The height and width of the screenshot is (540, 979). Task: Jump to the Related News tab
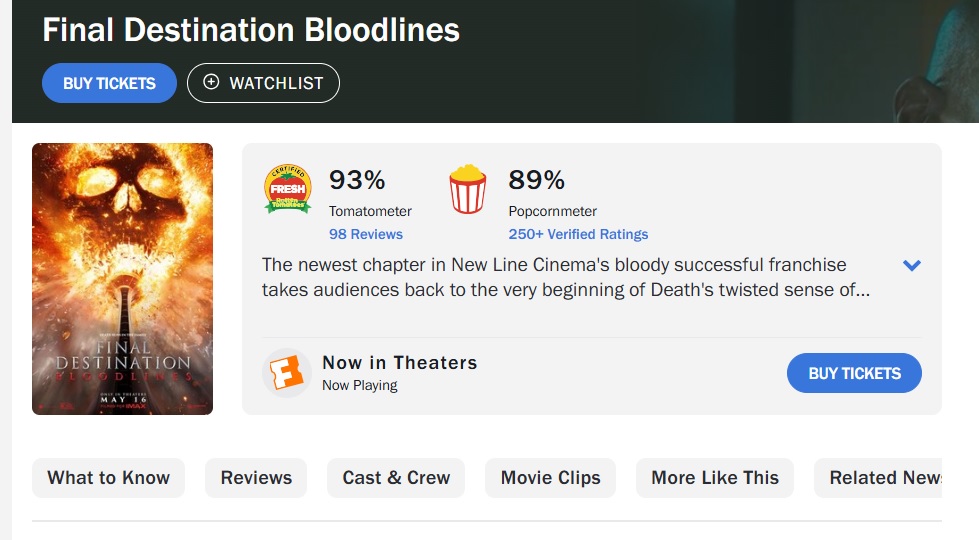click(883, 478)
